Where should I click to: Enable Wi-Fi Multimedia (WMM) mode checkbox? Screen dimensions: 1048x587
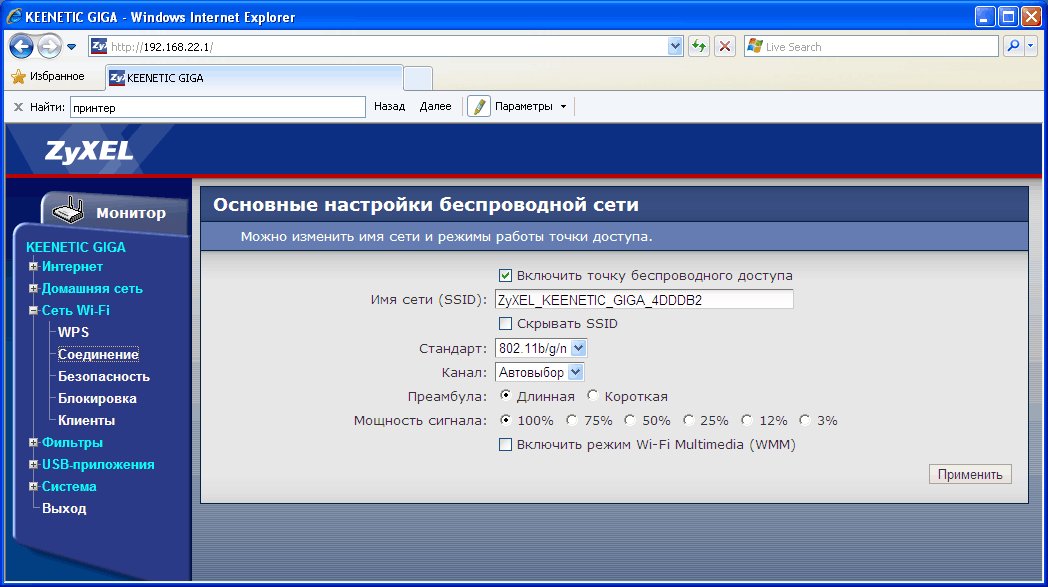(505, 445)
